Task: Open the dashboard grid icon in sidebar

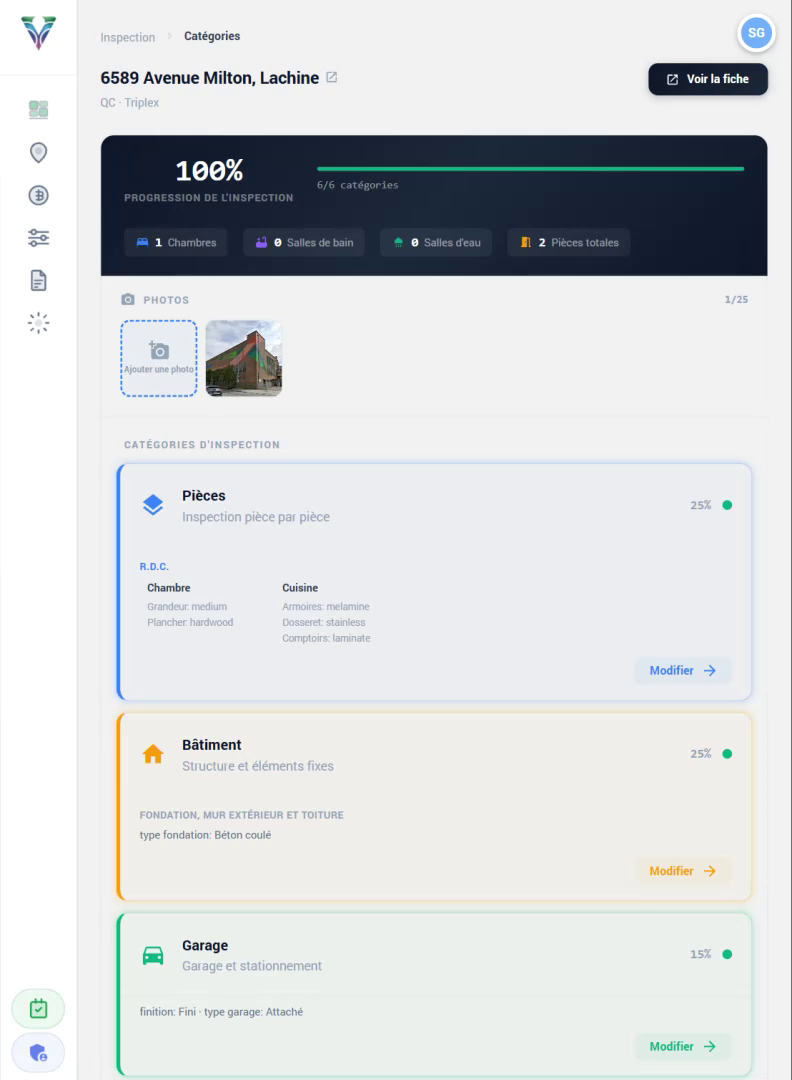Action: pyautogui.click(x=38, y=110)
